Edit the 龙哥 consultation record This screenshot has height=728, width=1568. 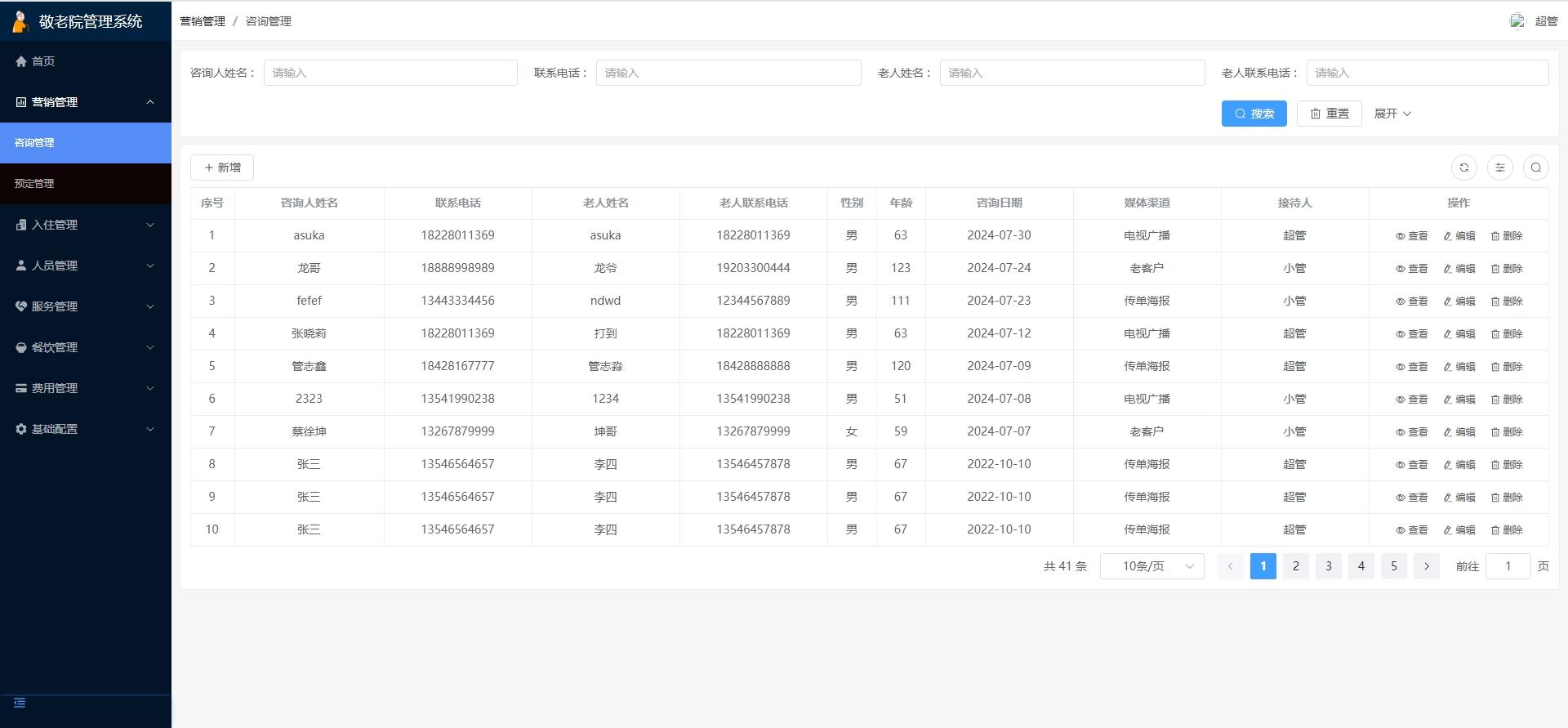1459,269
